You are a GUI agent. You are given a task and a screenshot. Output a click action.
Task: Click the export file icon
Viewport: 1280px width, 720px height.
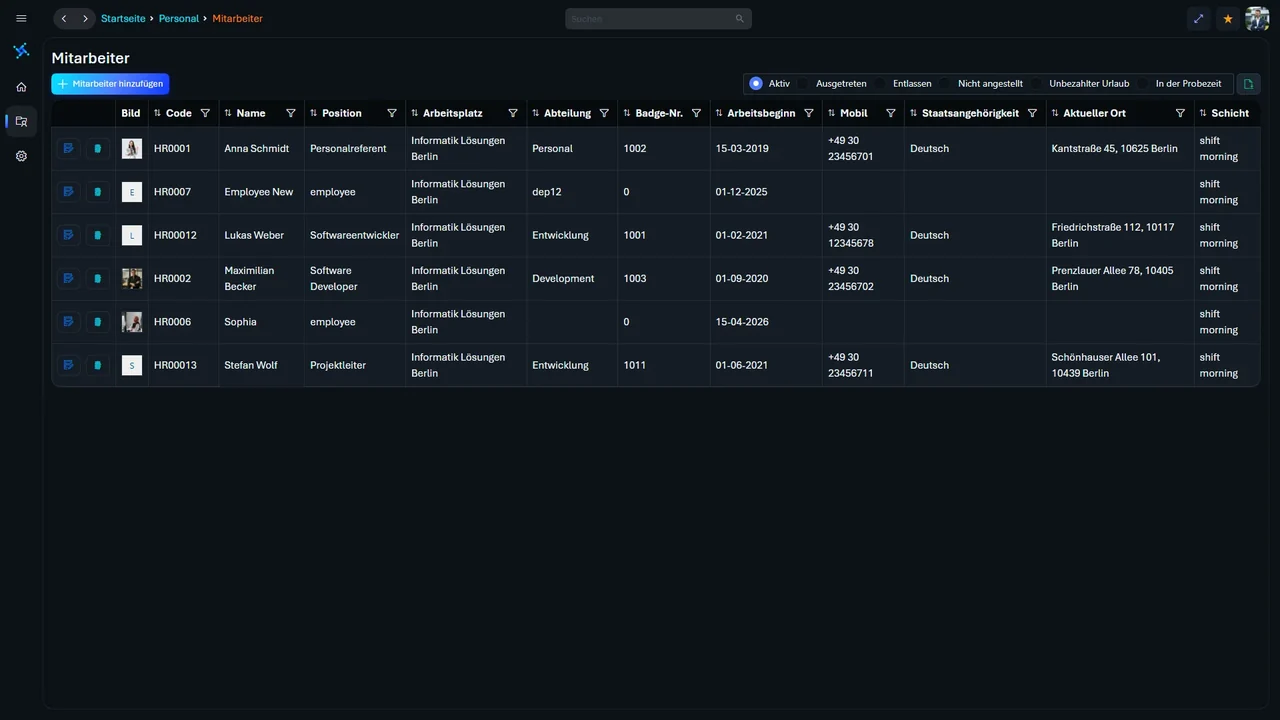click(1248, 84)
